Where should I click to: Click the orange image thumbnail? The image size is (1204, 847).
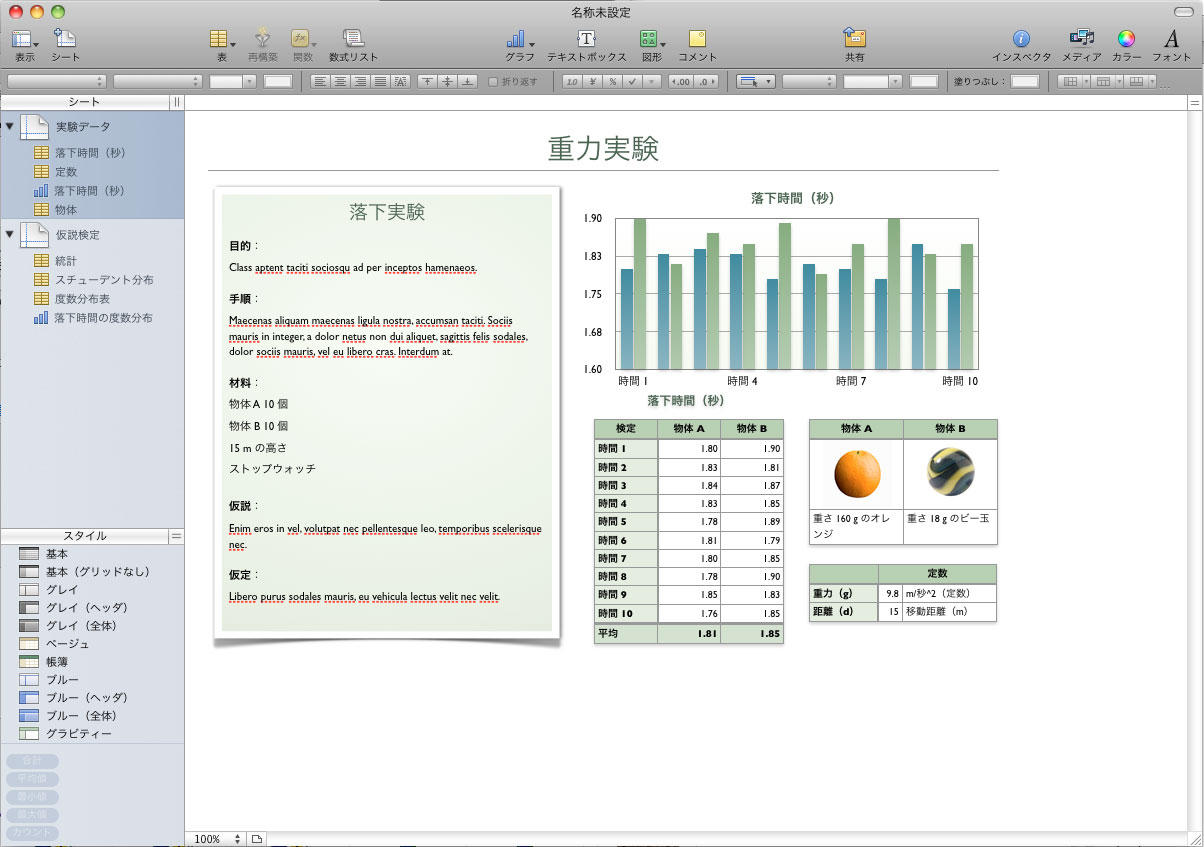coord(857,474)
